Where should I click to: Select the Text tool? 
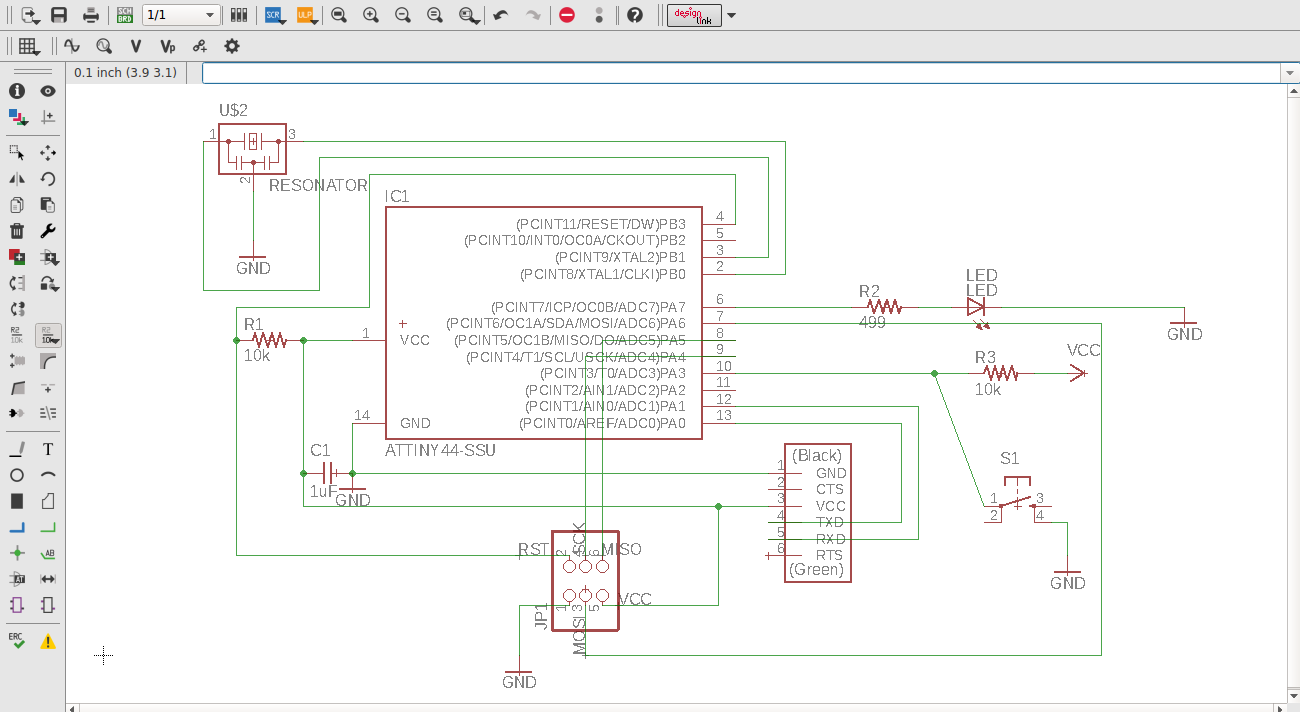(47, 450)
